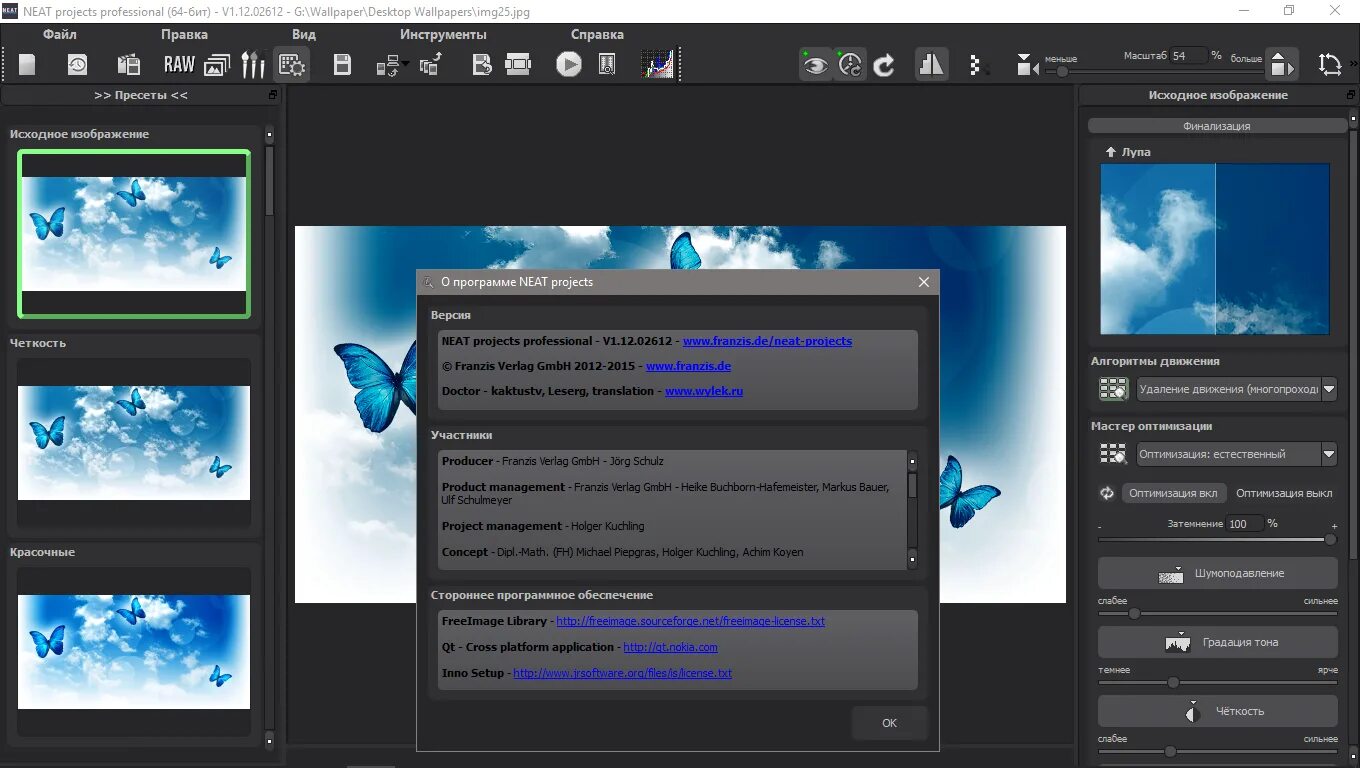Image resolution: width=1360 pixels, height=768 pixels.
Task: Select the Красочные preset thumbnail
Action: point(134,652)
